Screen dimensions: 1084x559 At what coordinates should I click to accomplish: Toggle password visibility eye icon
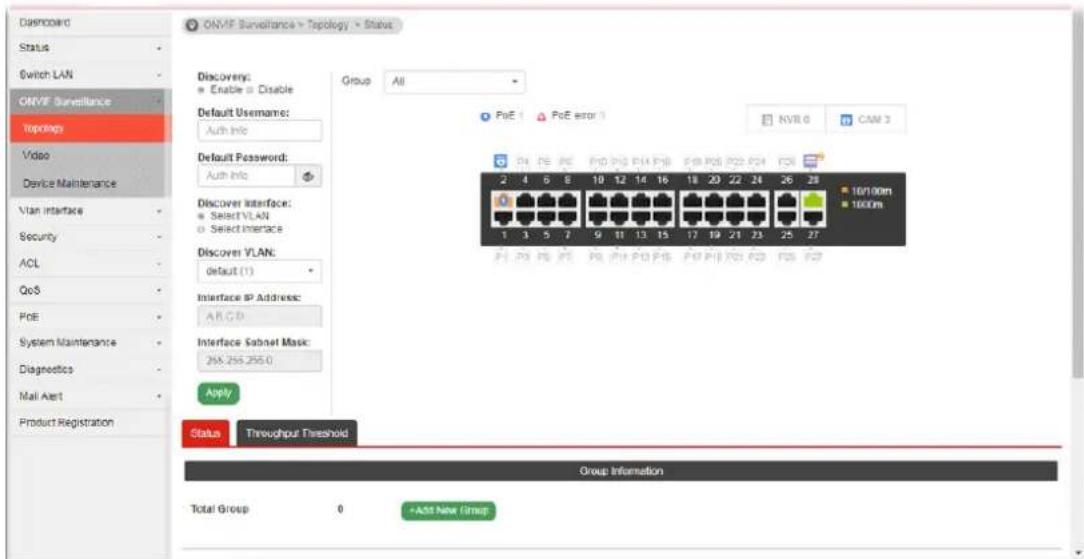(310, 176)
